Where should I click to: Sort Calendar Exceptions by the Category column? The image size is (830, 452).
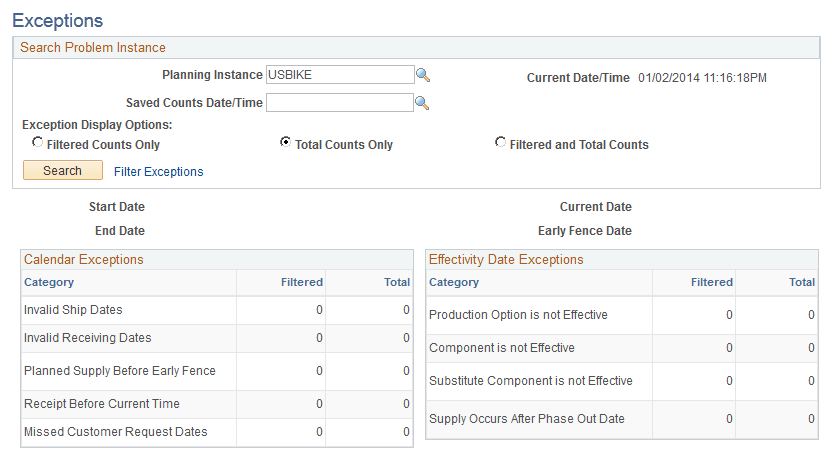point(49,283)
